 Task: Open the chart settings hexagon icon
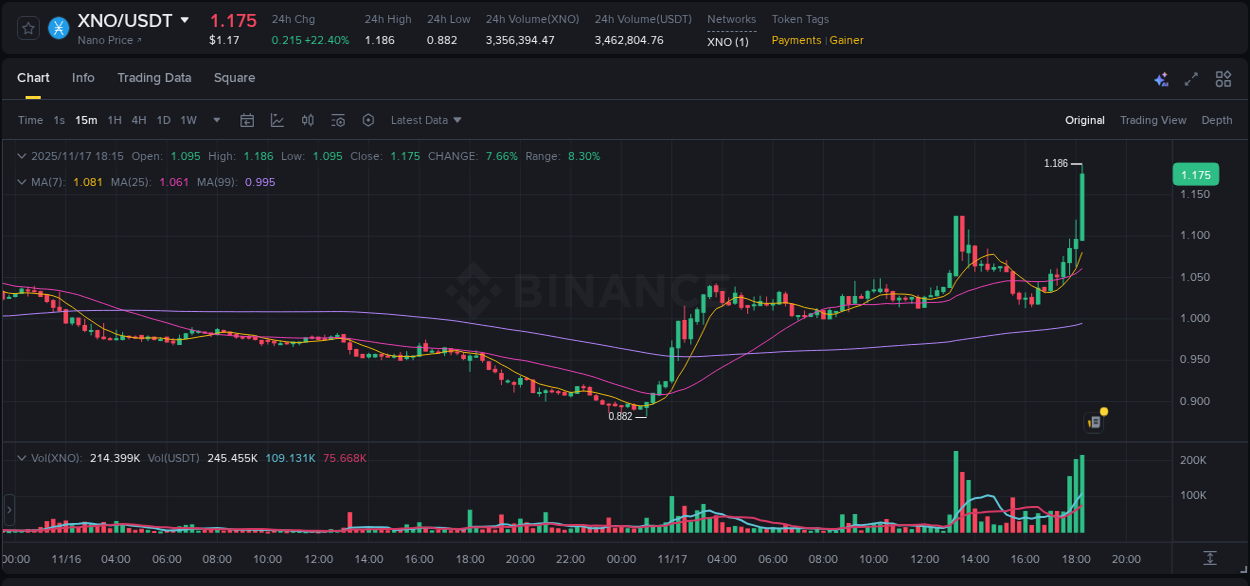(x=368, y=120)
